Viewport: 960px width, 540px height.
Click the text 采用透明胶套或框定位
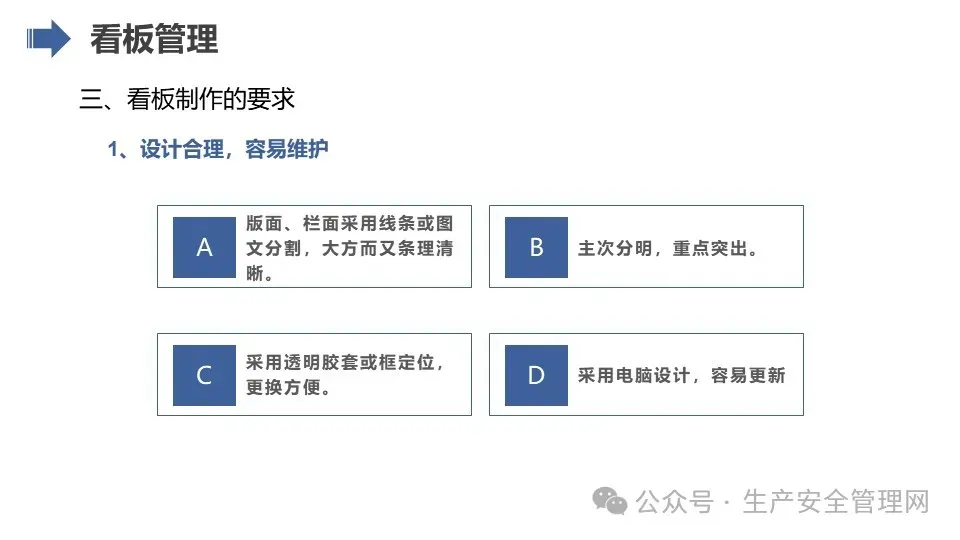340,362
